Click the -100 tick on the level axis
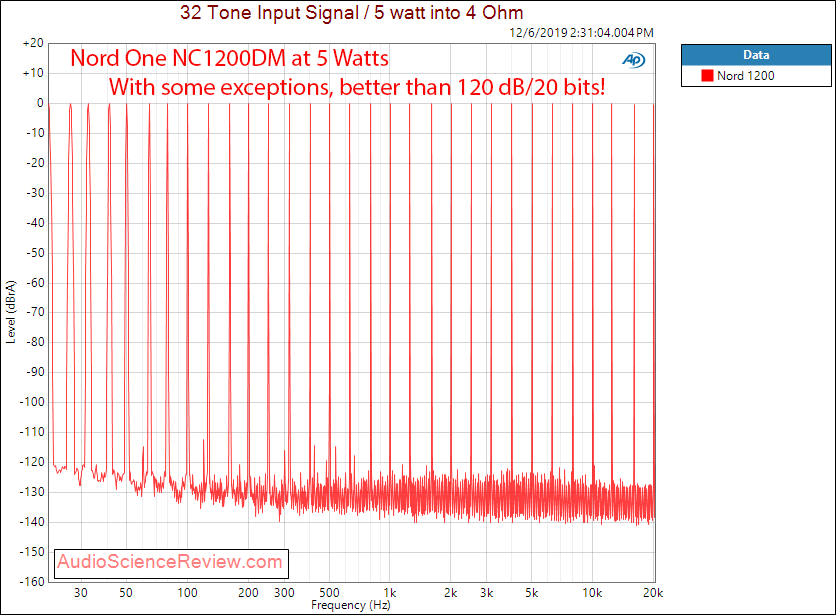Viewport: 836px width, 615px height. pyautogui.click(x=32, y=402)
